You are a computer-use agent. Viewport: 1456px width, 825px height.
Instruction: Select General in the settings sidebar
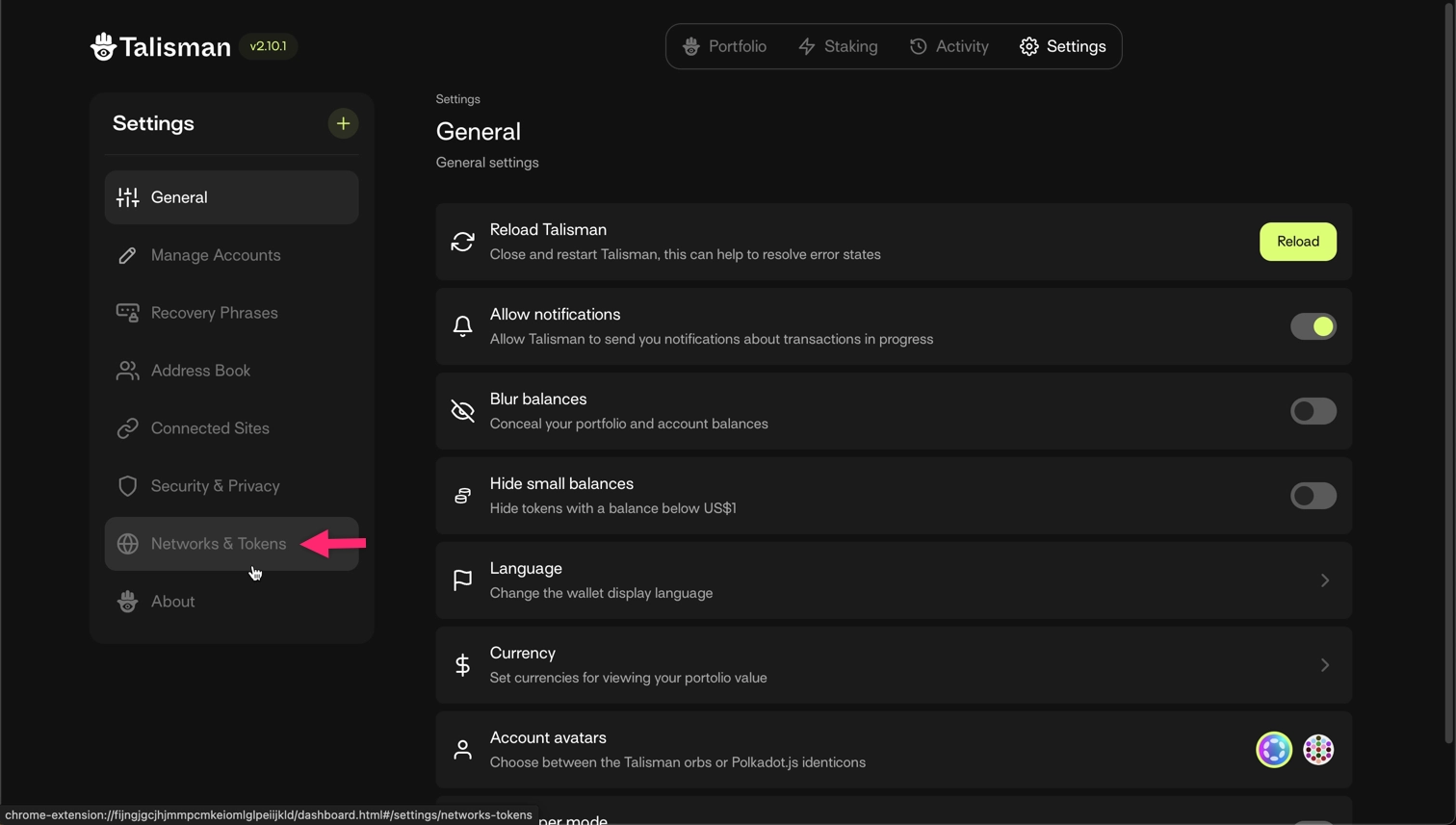(231, 197)
